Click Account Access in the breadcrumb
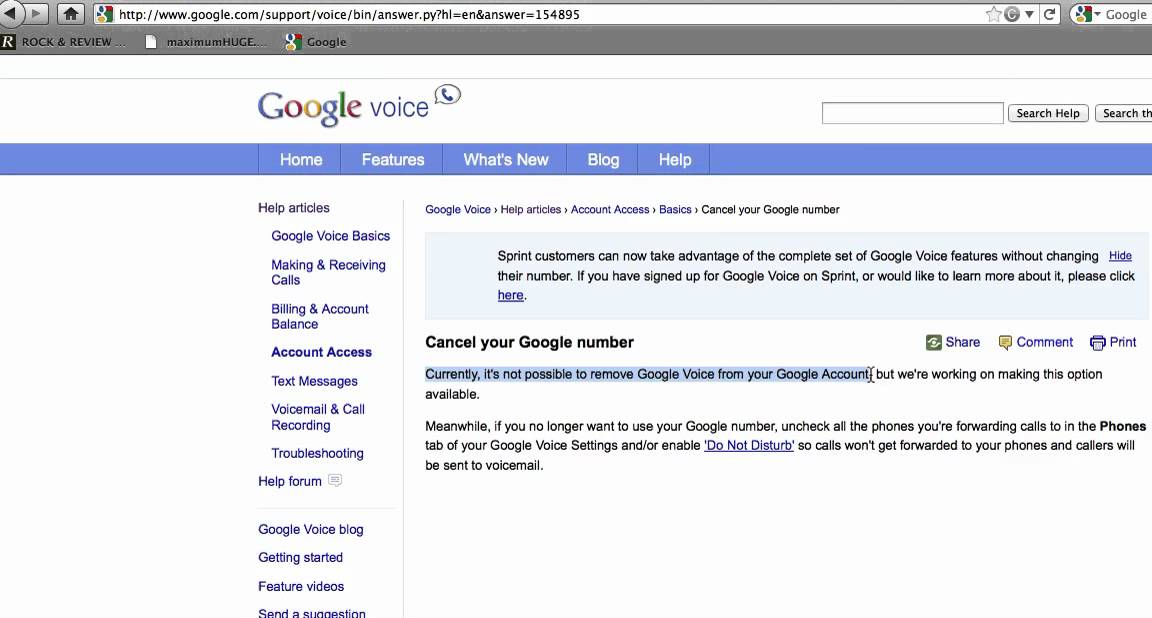The image size is (1152, 618). (x=610, y=209)
